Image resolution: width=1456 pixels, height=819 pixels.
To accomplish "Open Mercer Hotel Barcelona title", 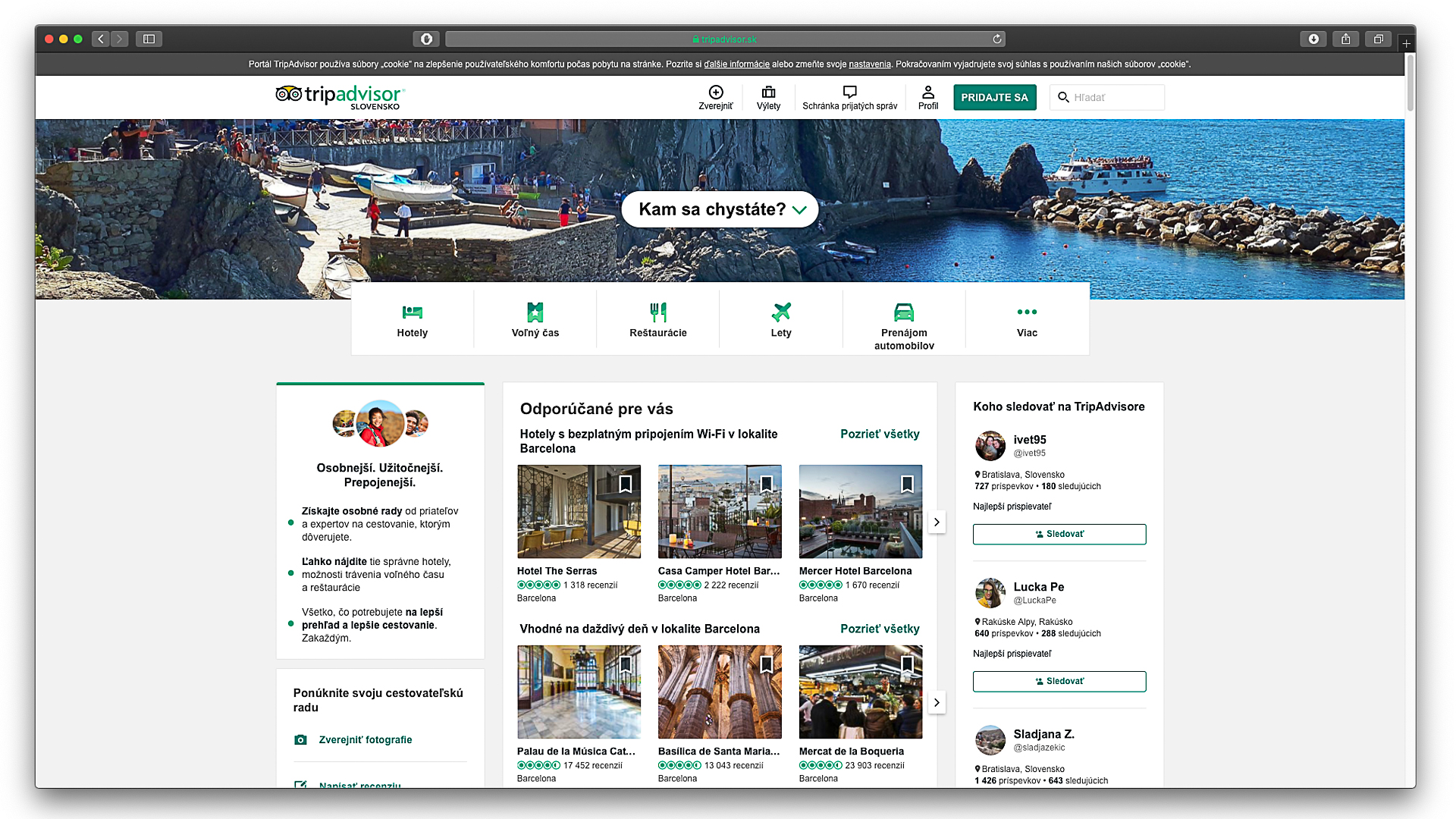I will (855, 571).
